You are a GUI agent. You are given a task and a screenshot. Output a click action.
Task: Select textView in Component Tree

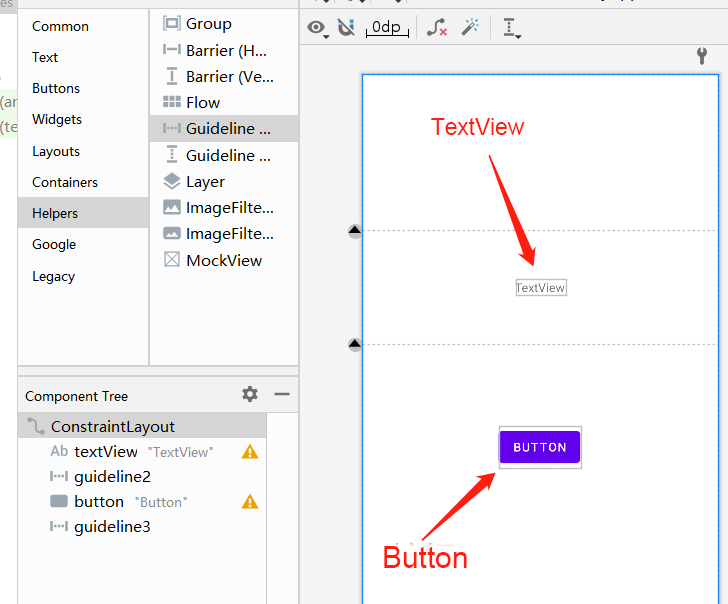(x=142, y=452)
